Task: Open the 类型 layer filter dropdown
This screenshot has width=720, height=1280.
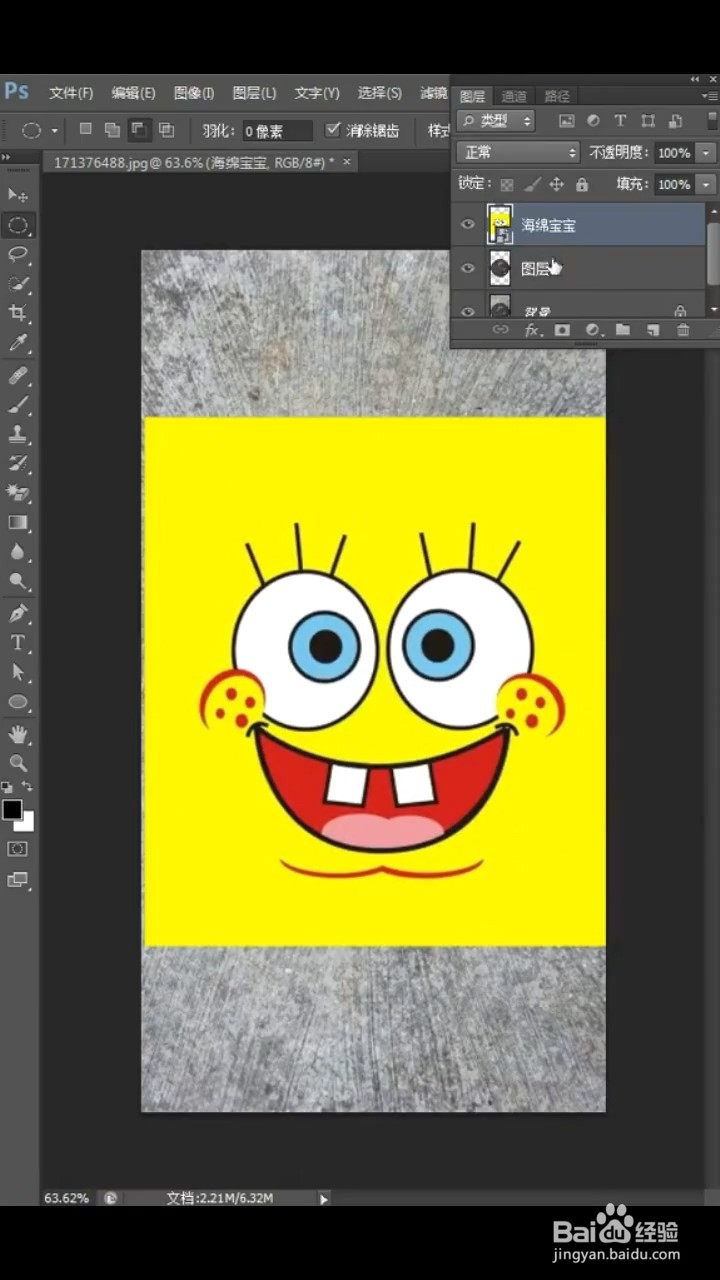Action: 496,121
